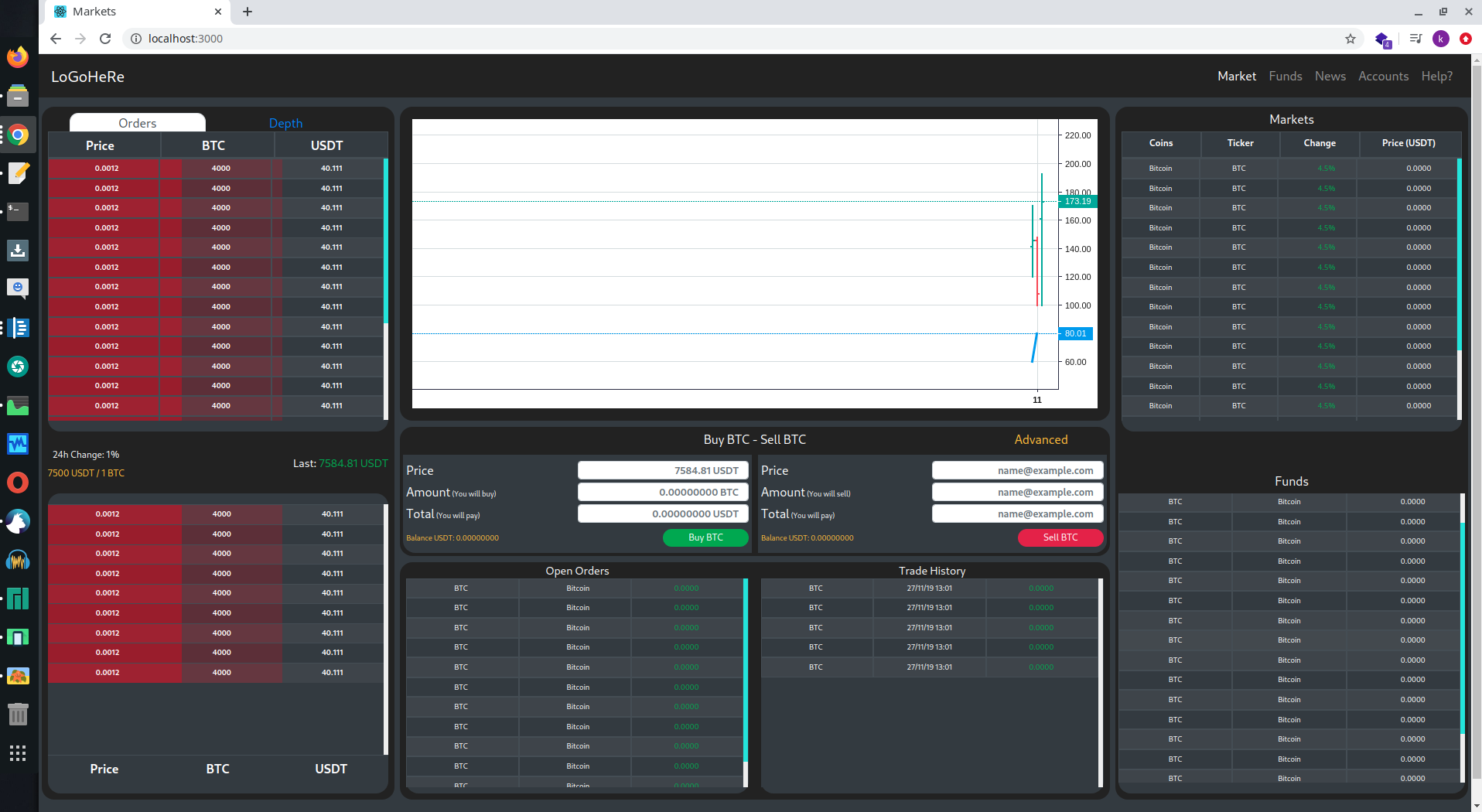Viewport: 1482px width, 812px height.
Task: Switch to the Depth tab
Action: point(285,123)
